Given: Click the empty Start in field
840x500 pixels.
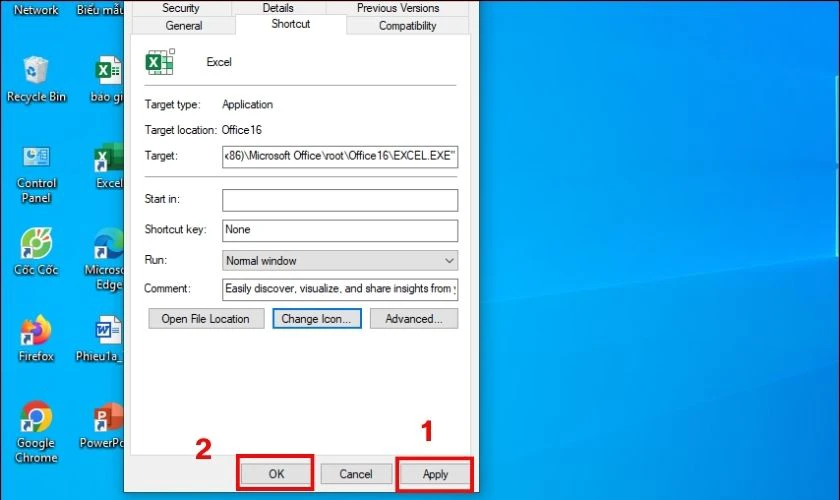Looking at the screenshot, I should [x=340, y=200].
